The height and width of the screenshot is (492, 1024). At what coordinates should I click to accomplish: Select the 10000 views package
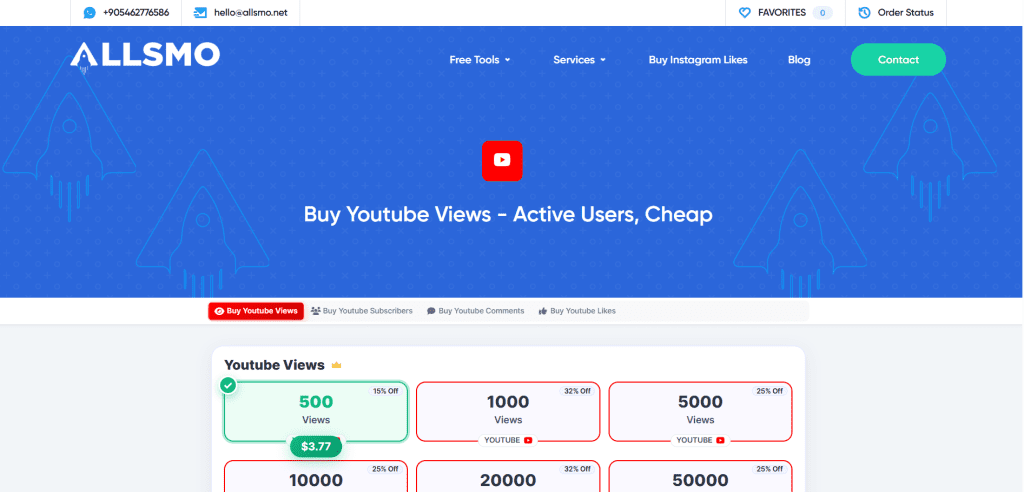click(x=316, y=476)
